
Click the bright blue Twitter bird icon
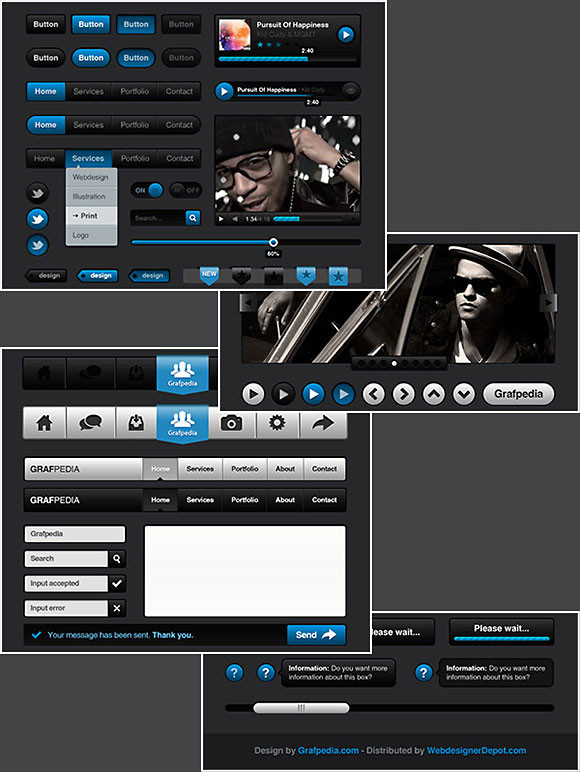tap(37, 219)
